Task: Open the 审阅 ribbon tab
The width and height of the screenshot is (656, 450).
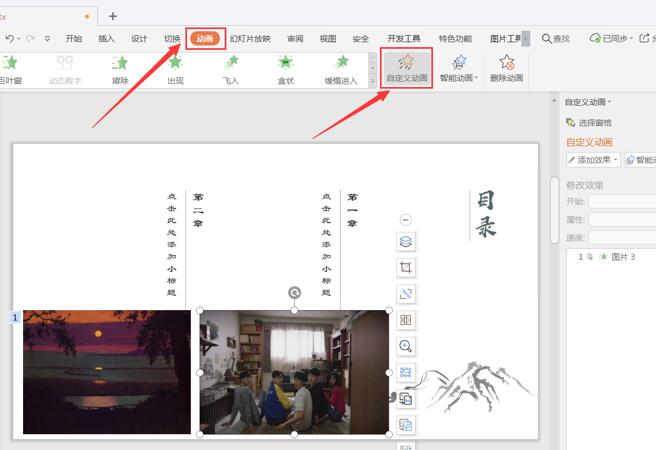Action: pyautogui.click(x=295, y=38)
